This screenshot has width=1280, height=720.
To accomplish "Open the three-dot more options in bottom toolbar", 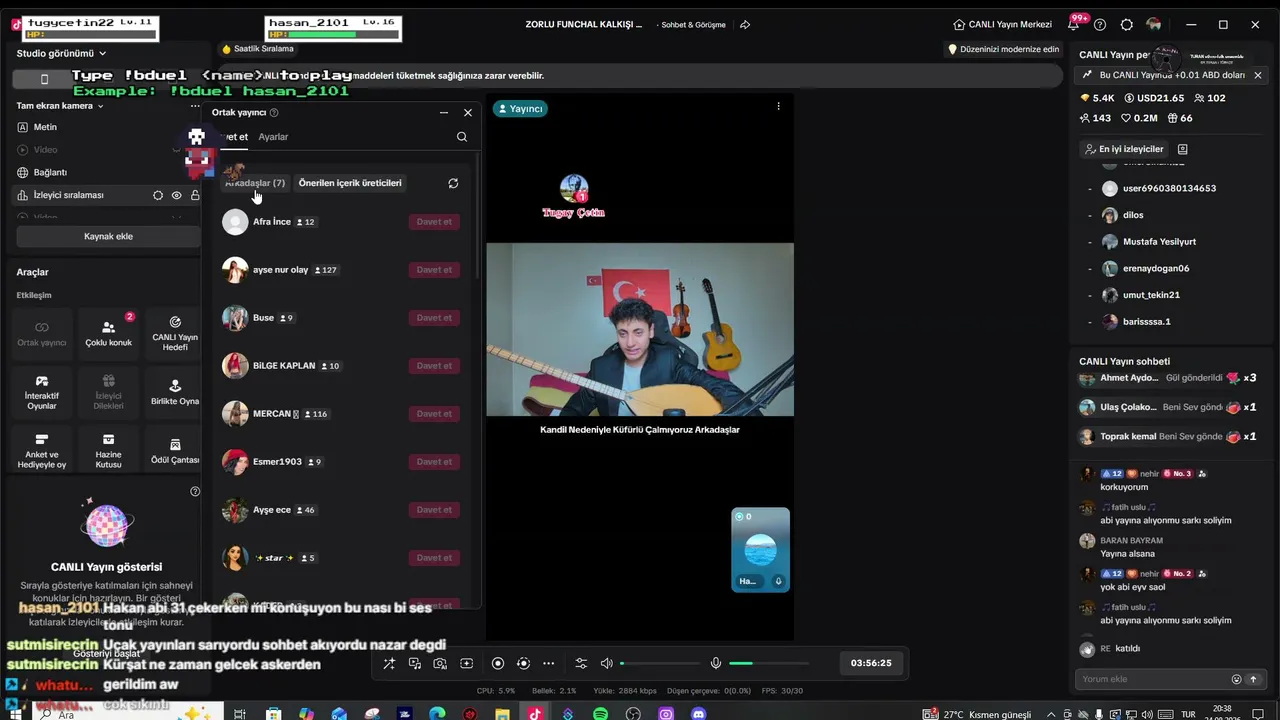I will coord(548,663).
